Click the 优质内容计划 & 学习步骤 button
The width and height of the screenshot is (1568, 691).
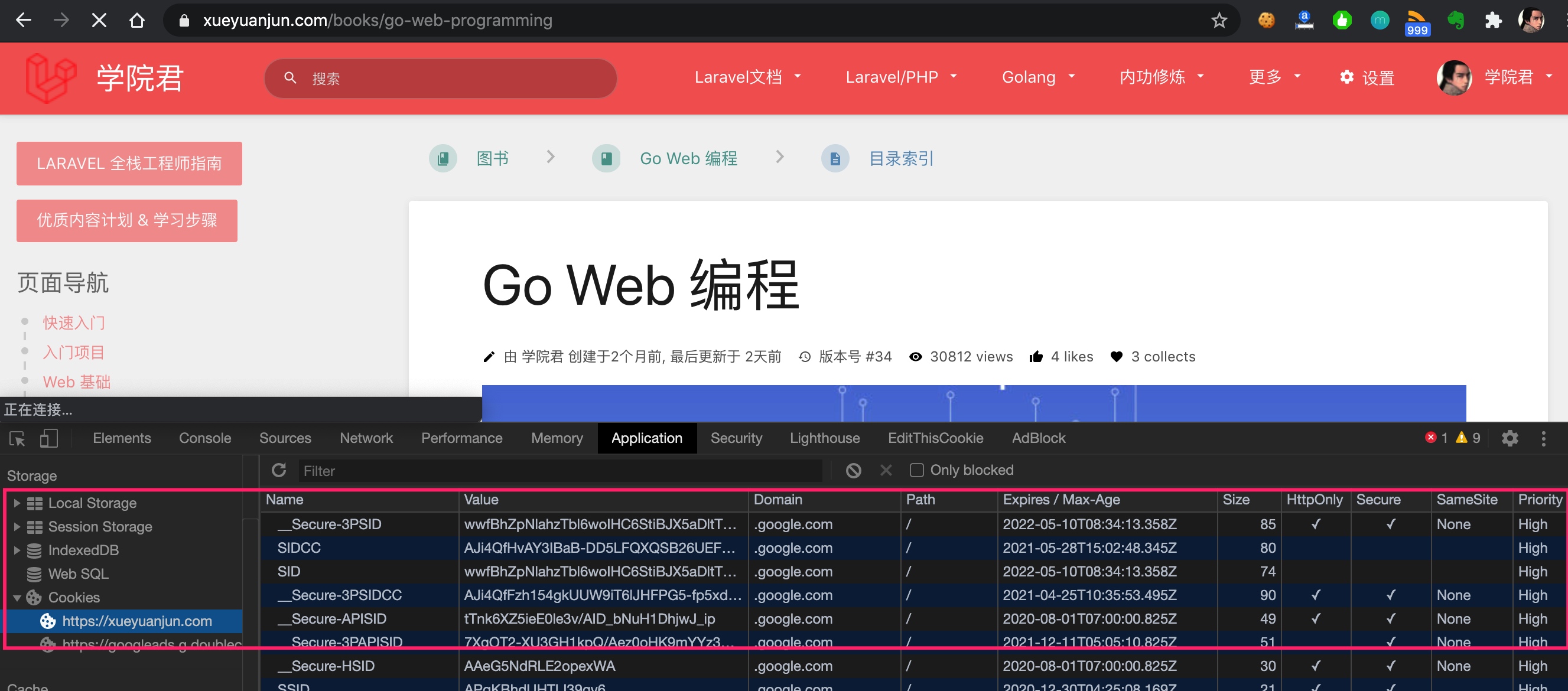(126, 220)
